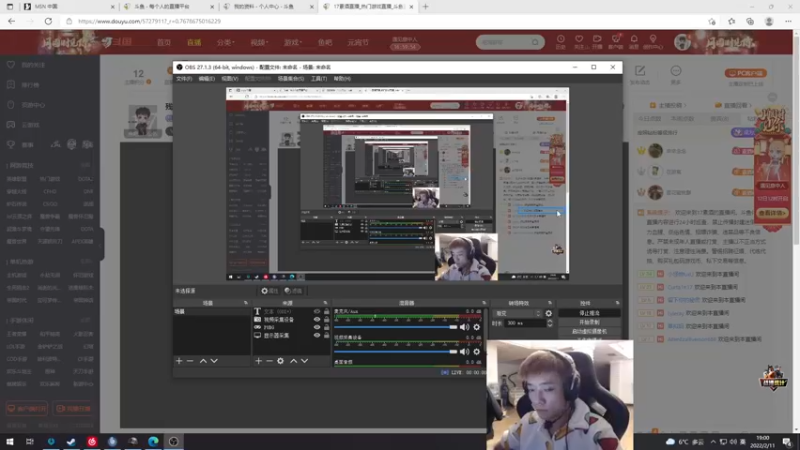
Task: Open source properties gear in sources toolbar
Action: (280, 361)
